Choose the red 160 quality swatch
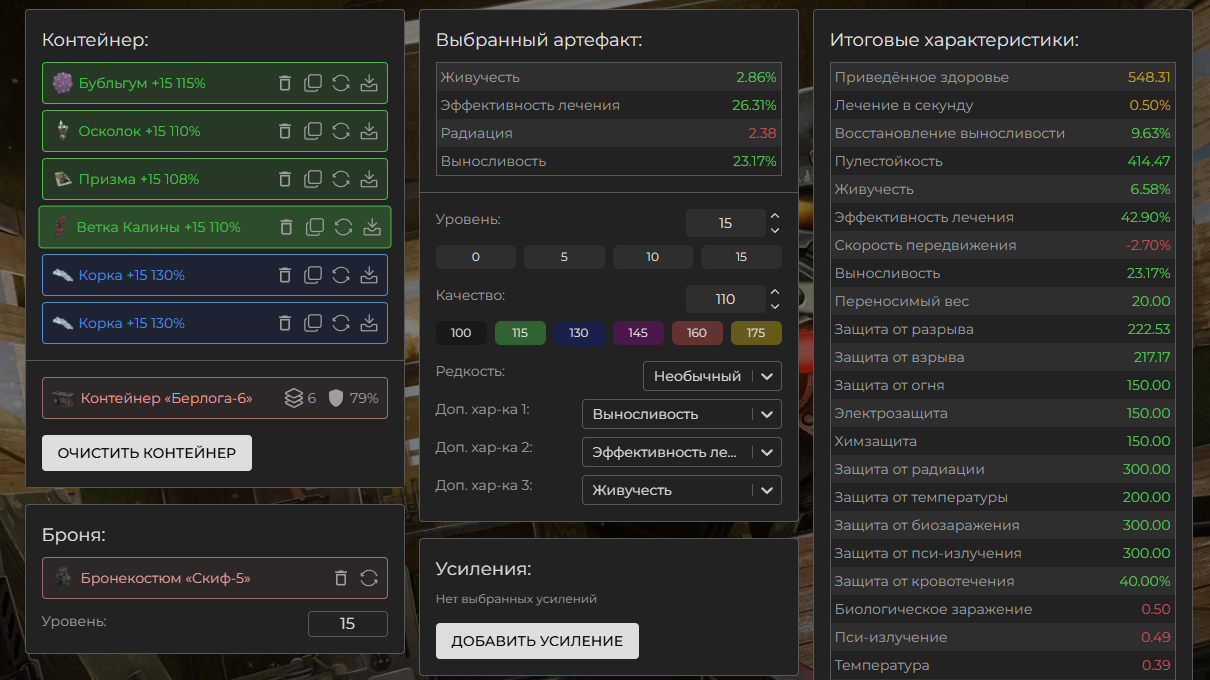 [x=697, y=333]
